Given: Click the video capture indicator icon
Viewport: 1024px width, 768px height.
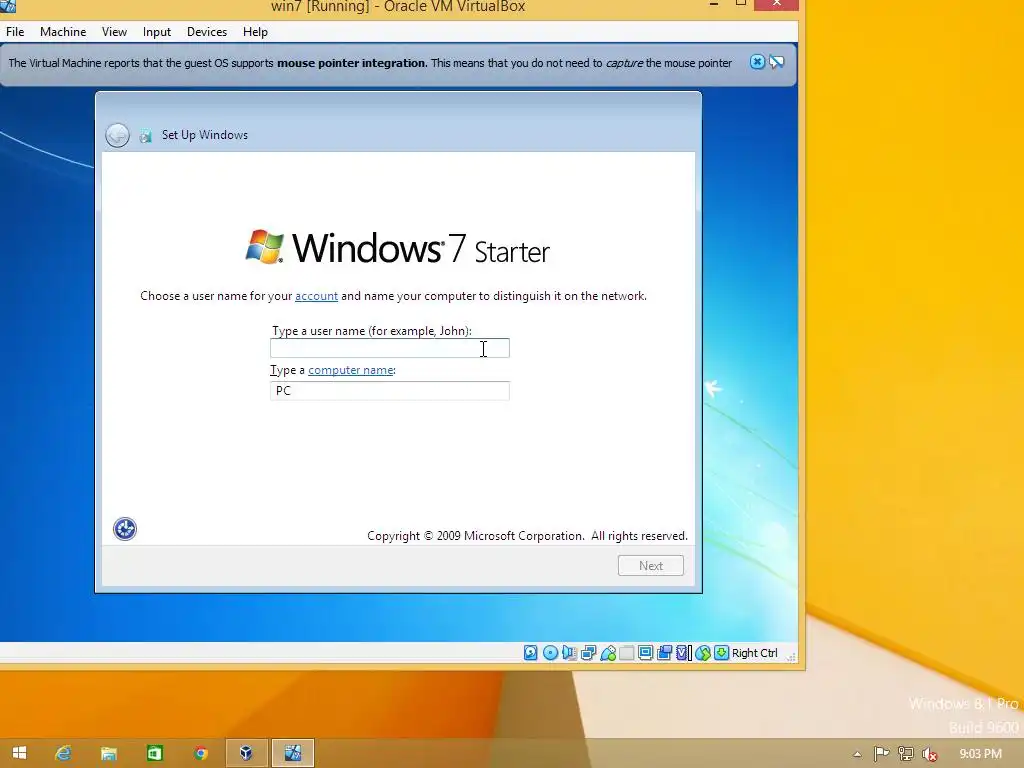Looking at the screenshot, I should [x=665, y=652].
